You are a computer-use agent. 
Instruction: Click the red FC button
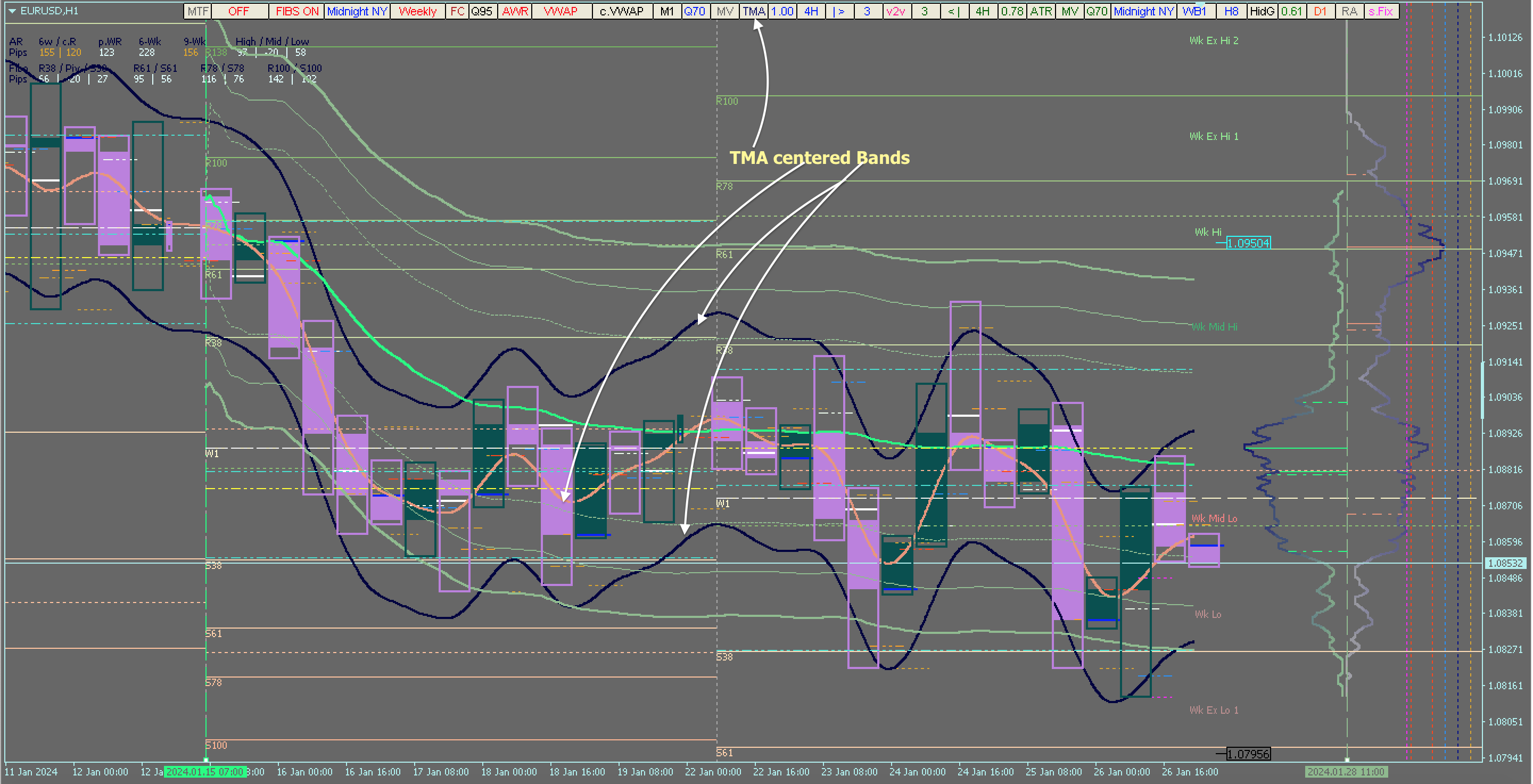(x=457, y=11)
